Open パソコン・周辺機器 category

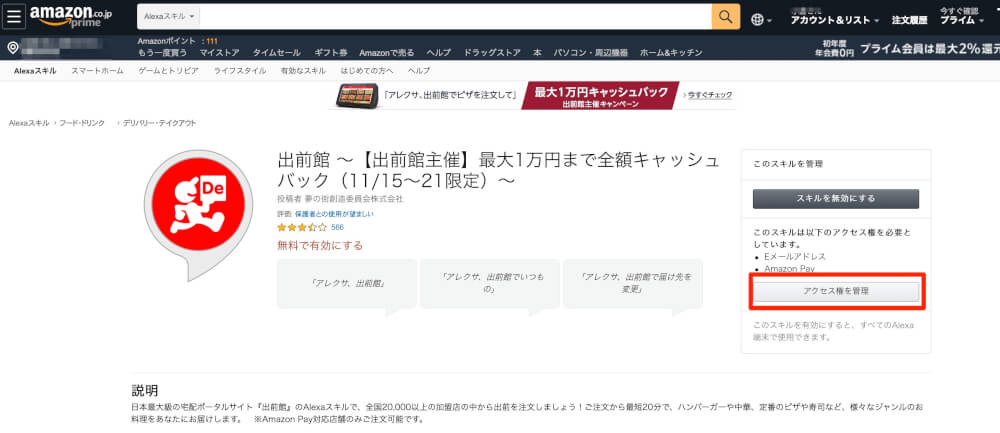click(x=590, y=52)
